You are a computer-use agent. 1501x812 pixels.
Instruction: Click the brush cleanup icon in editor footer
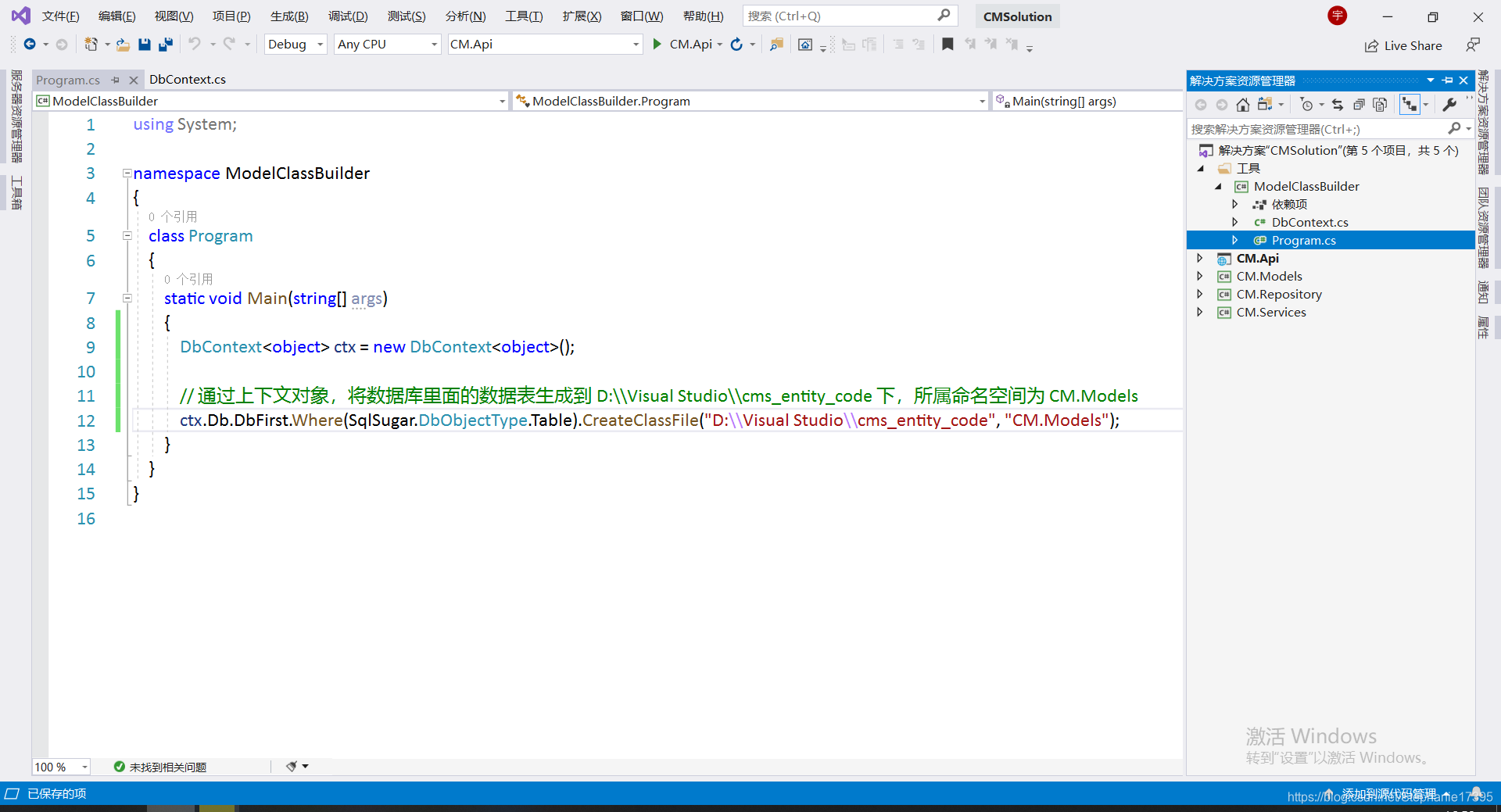click(292, 767)
